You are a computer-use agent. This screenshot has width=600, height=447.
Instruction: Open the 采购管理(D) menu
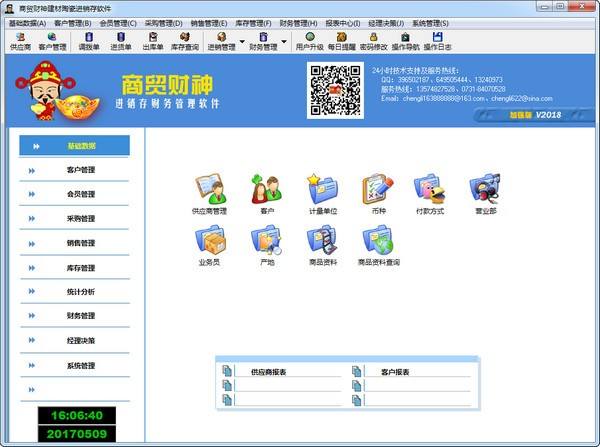click(164, 22)
